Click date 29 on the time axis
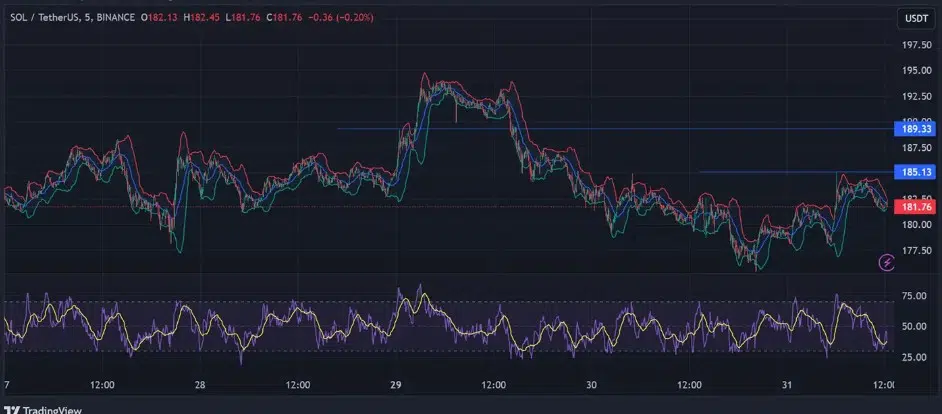This screenshot has width=942, height=414. (x=395, y=385)
